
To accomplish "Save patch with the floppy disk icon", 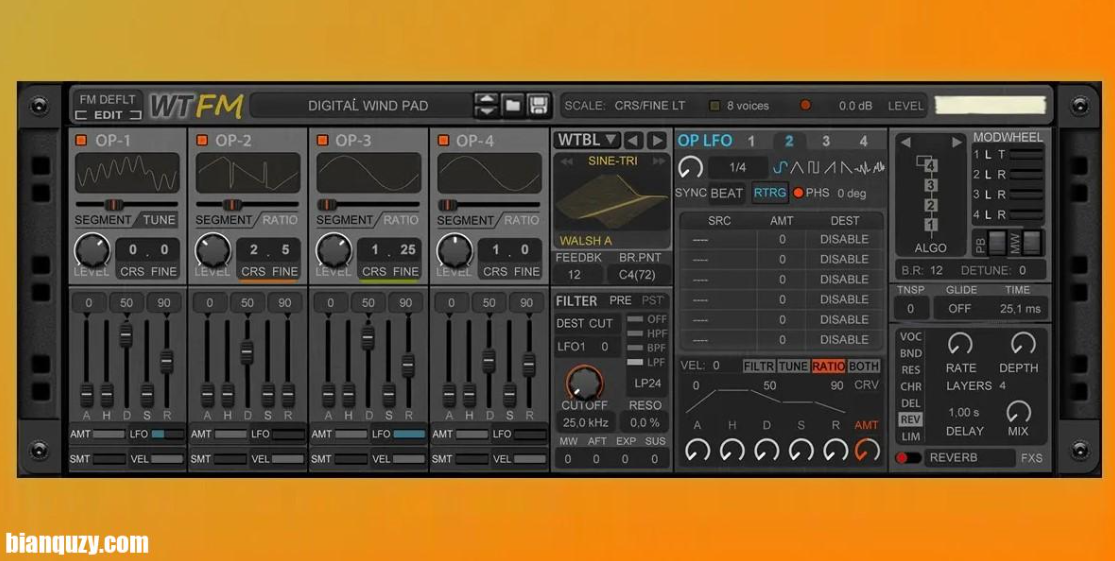I will (538, 105).
